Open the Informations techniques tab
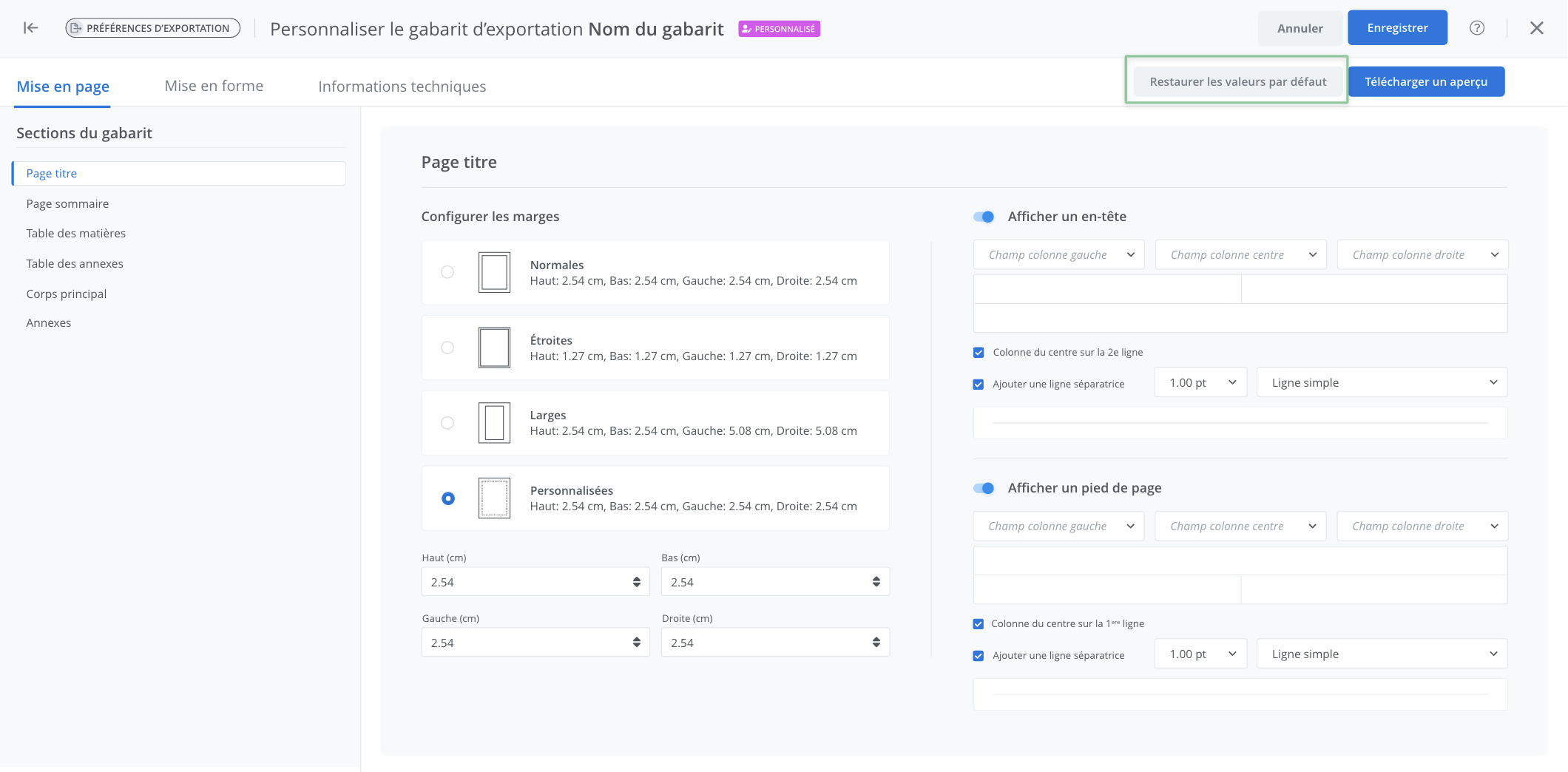 tap(402, 87)
